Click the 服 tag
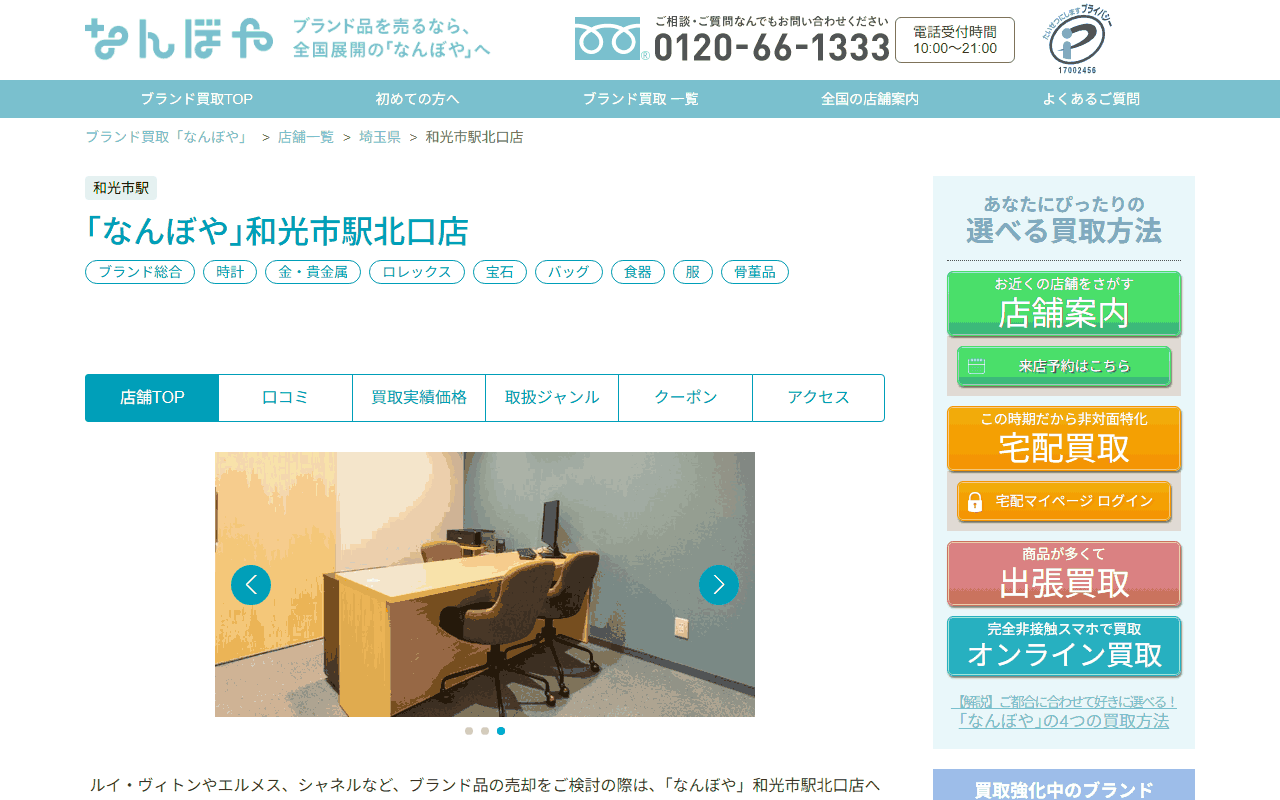The height and width of the screenshot is (800, 1280). (x=693, y=272)
